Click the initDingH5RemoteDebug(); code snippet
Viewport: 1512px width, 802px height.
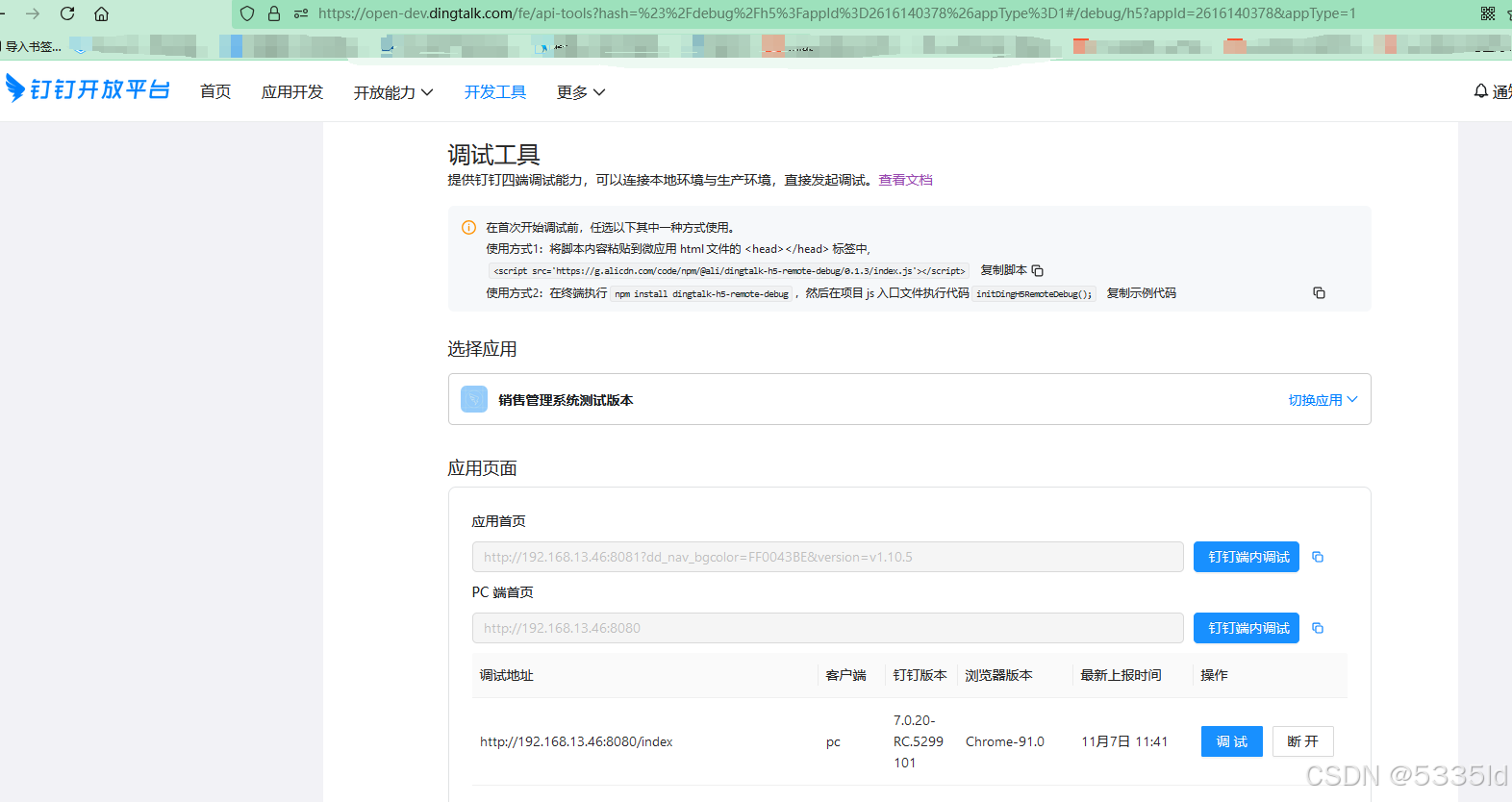[1034, 294]
